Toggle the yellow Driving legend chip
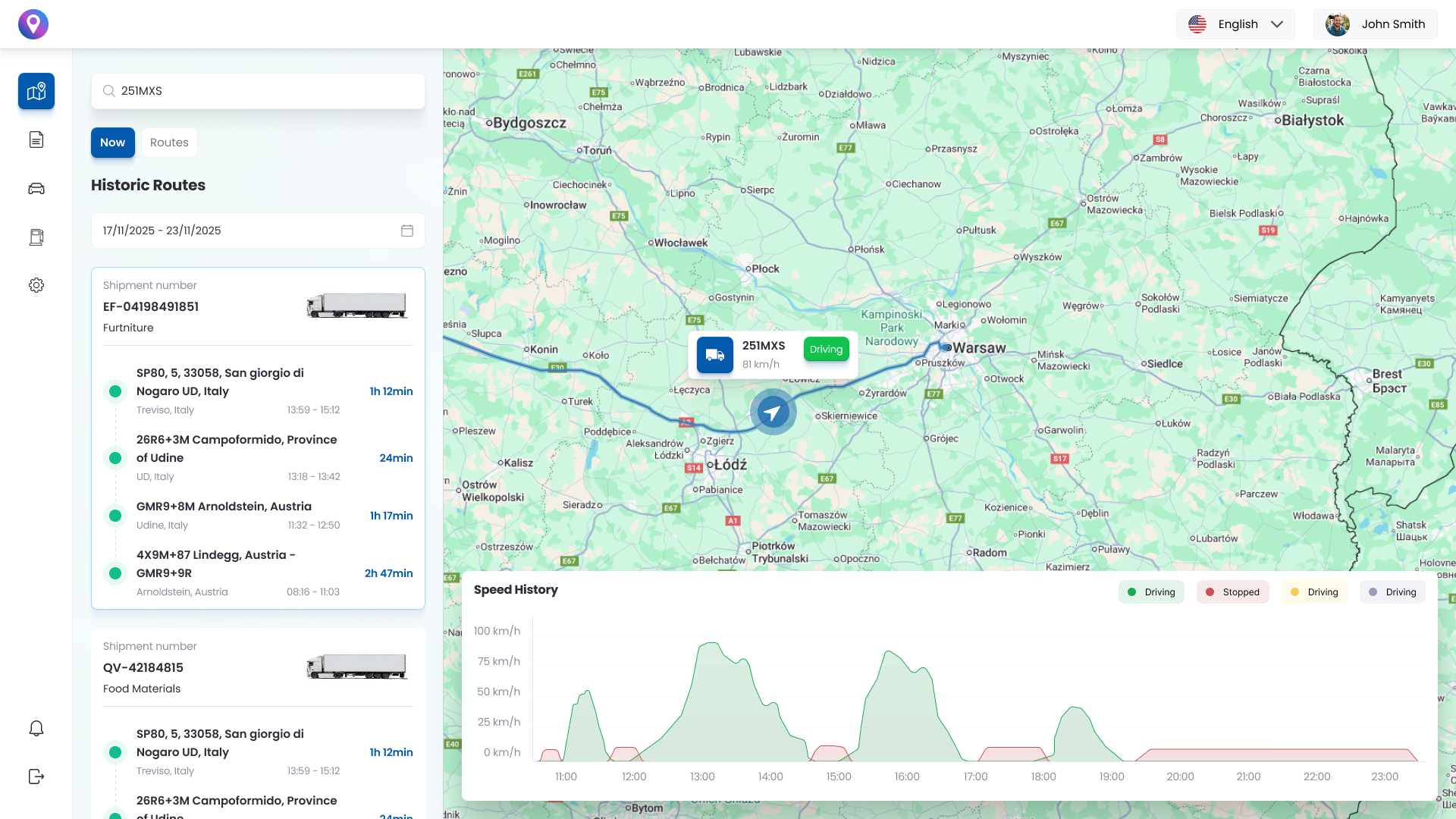This screenshot has width=1456, height=819. click(1314, 592)
